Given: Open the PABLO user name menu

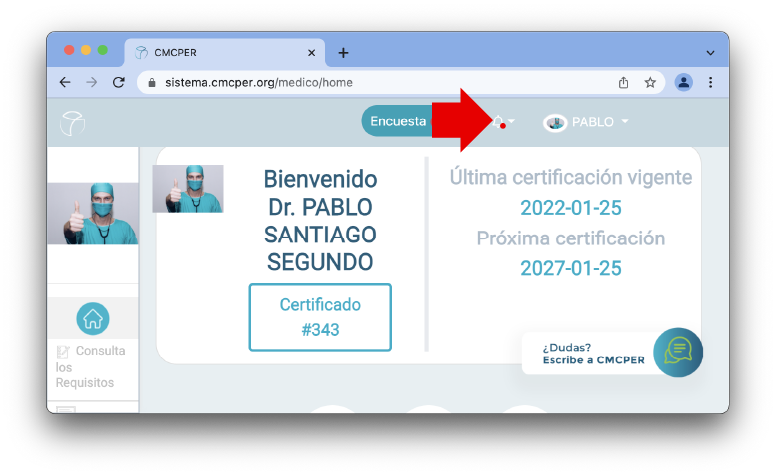Looking at the screenshot, I should click(593, 122).
